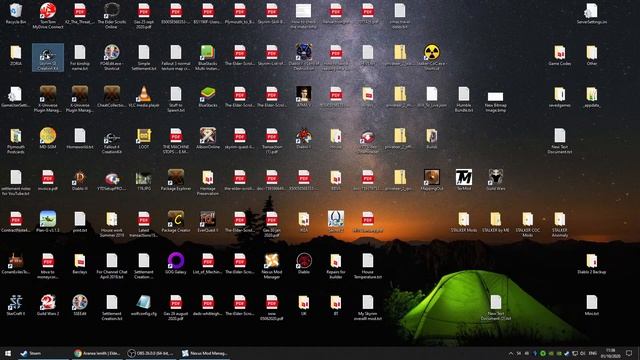Select the Barclays folder
640x360 pixels.
tap(80, 264)
